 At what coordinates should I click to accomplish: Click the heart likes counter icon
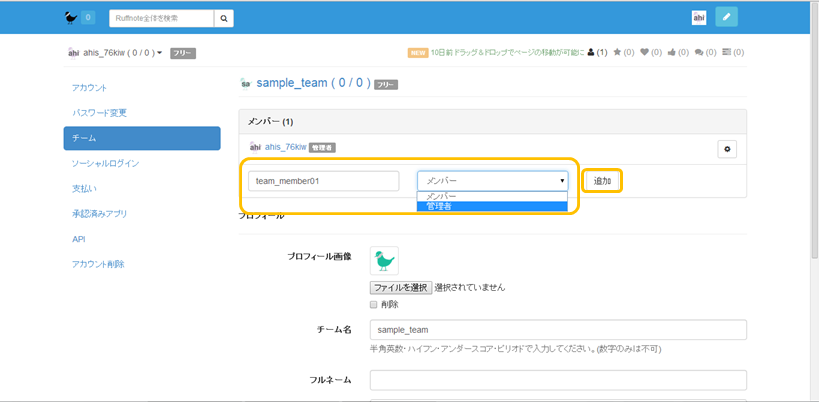[x=645, y=52]
